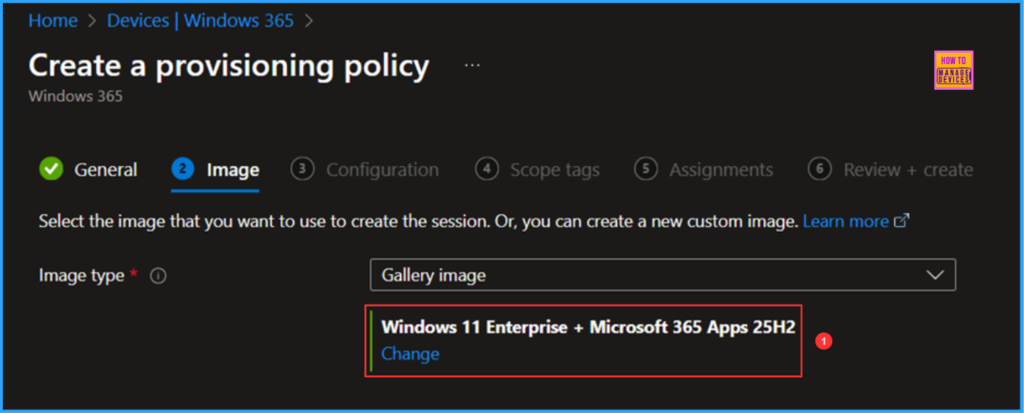The image size is (1024, 413).
Task: Click the Windows 11 Enterprise image name
Action: 588,327
